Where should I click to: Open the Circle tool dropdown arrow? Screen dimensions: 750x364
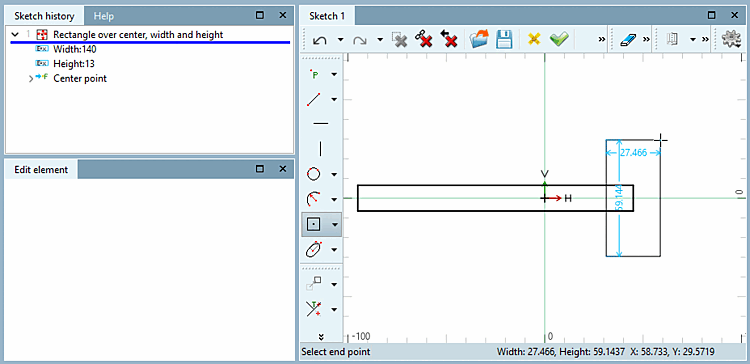pos(334,175)
